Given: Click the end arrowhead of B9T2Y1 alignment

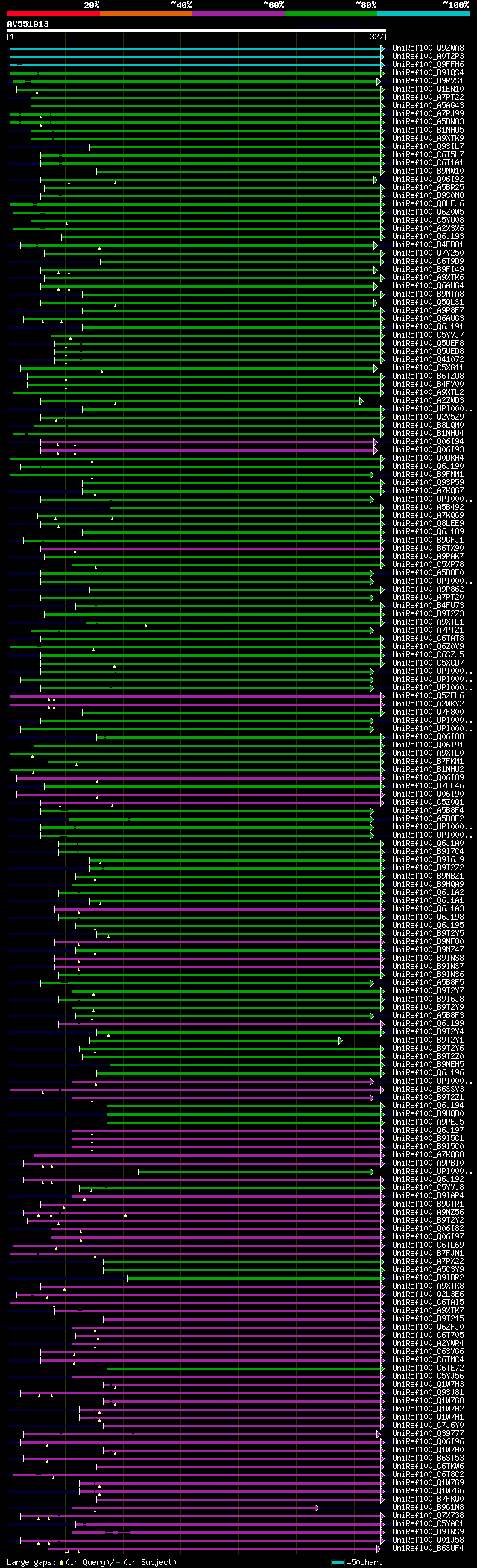Looking at the screenshot, I should click(x=341, y=1040).
